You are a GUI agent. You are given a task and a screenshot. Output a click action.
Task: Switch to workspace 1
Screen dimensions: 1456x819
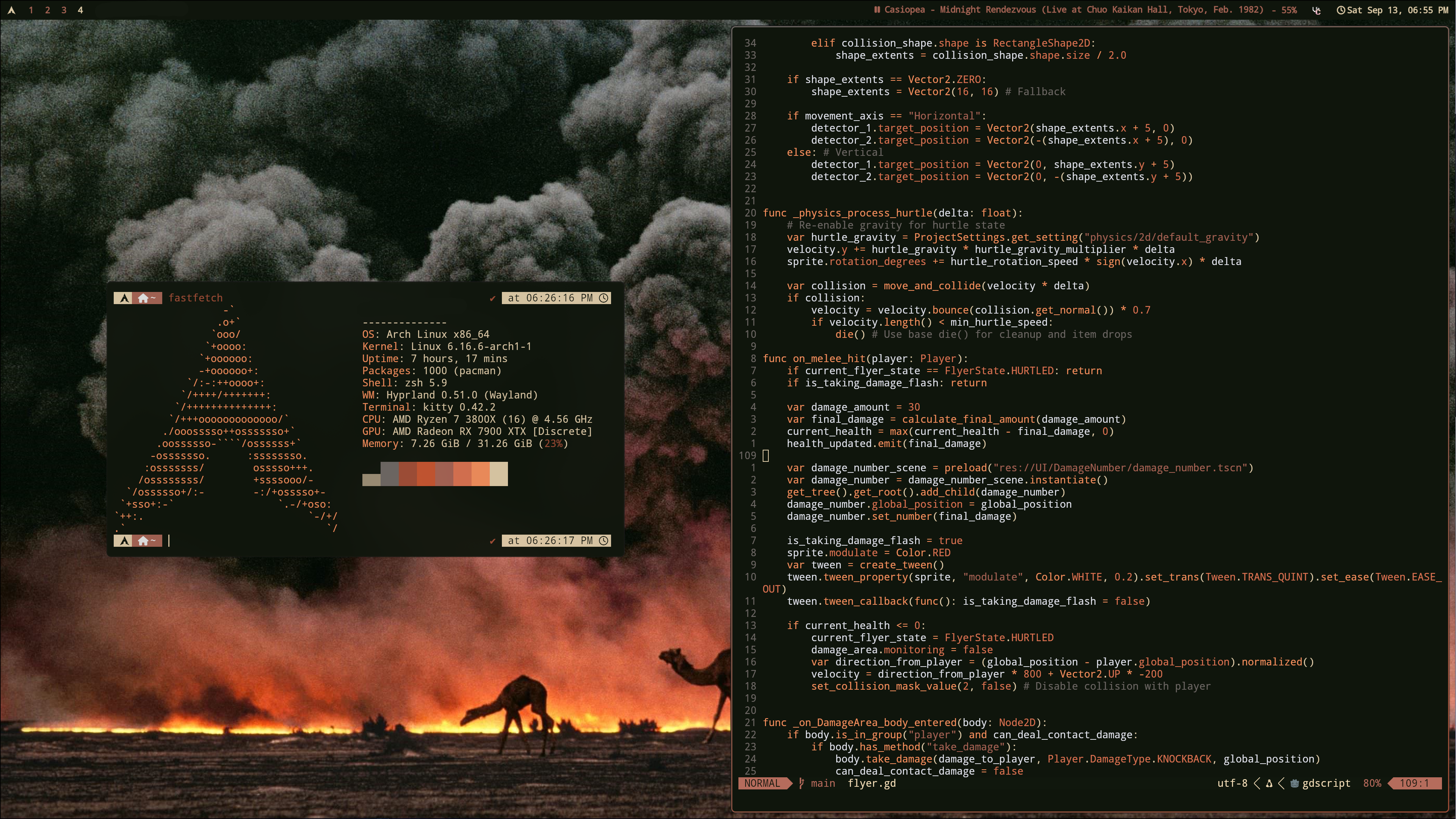coord(31,10)
